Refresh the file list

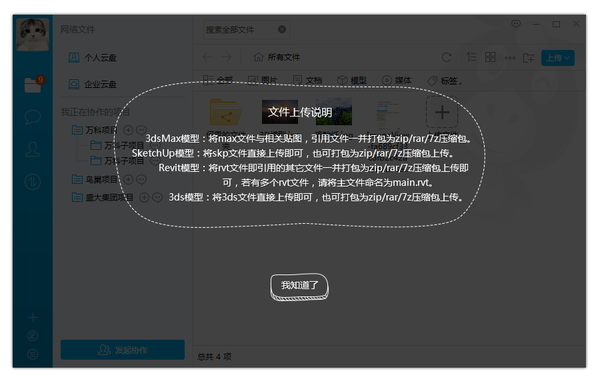pyautogui.click(x=447, y=58)
